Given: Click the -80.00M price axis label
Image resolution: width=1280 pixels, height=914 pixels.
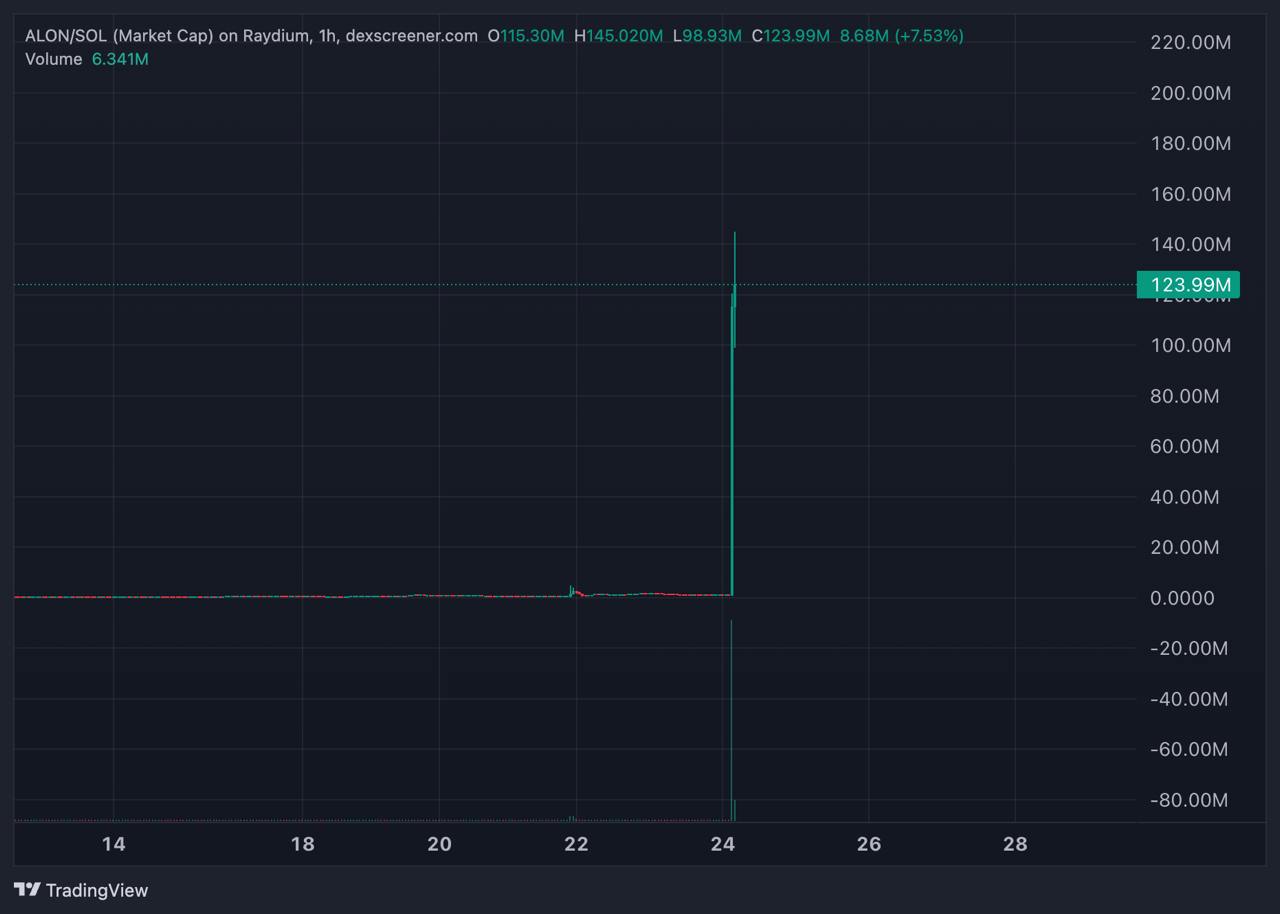Looking at the screenshot, I should 1189,800.
